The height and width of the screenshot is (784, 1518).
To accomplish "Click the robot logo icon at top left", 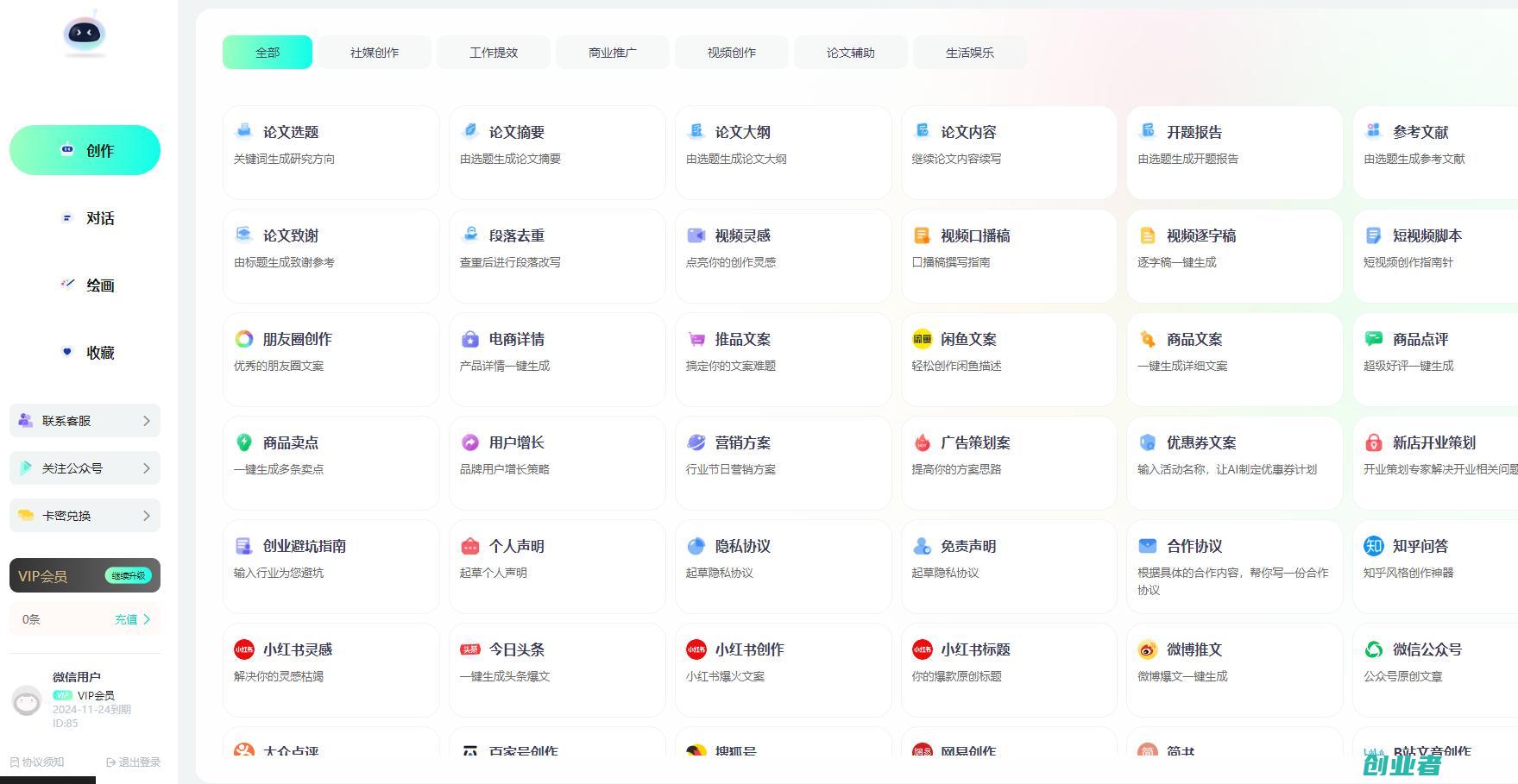I will pos(84,34).
